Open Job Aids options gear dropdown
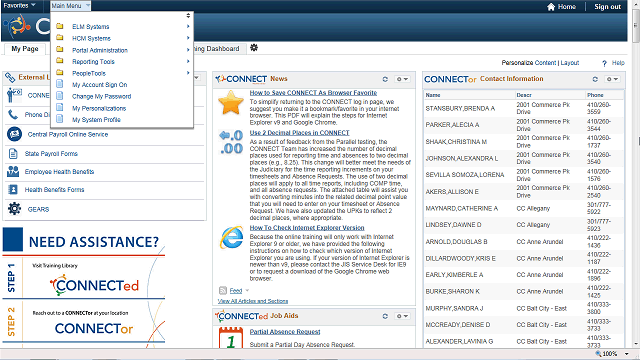The height and width of the screenshot is (360, 640). 402,316
